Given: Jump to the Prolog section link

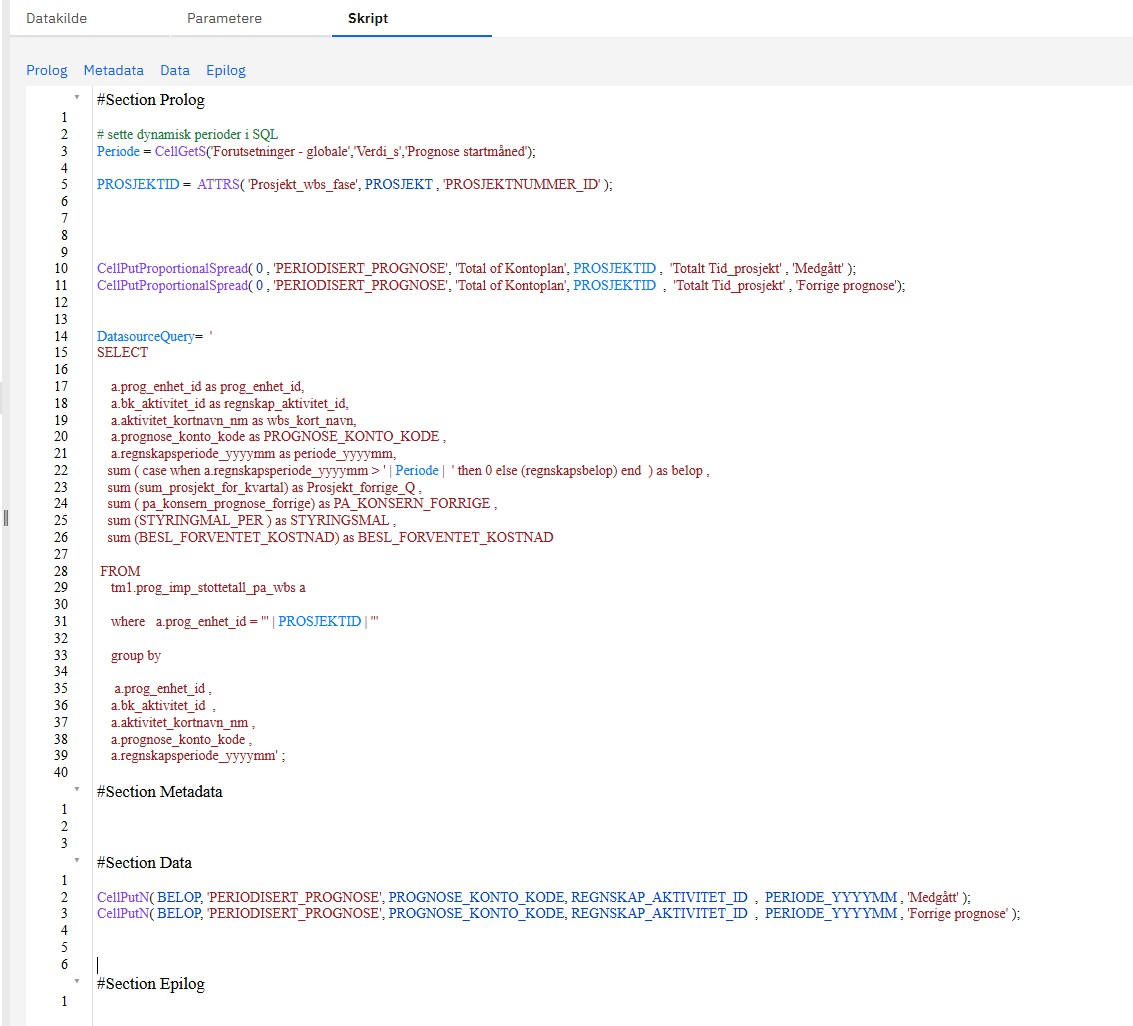Looking at the screenshot, I should click(46, 70).
